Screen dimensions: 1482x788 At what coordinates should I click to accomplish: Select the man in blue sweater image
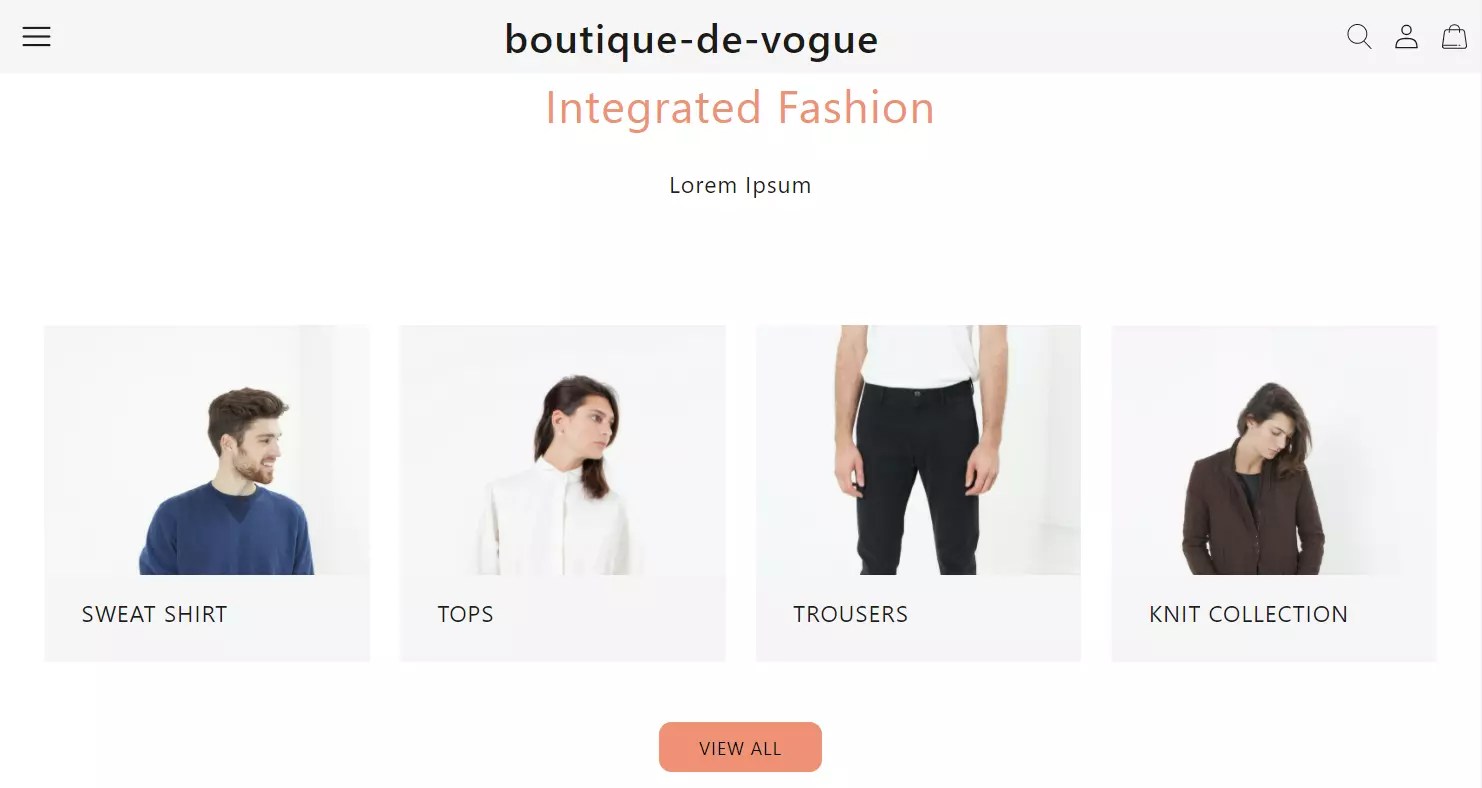[207, 450]
